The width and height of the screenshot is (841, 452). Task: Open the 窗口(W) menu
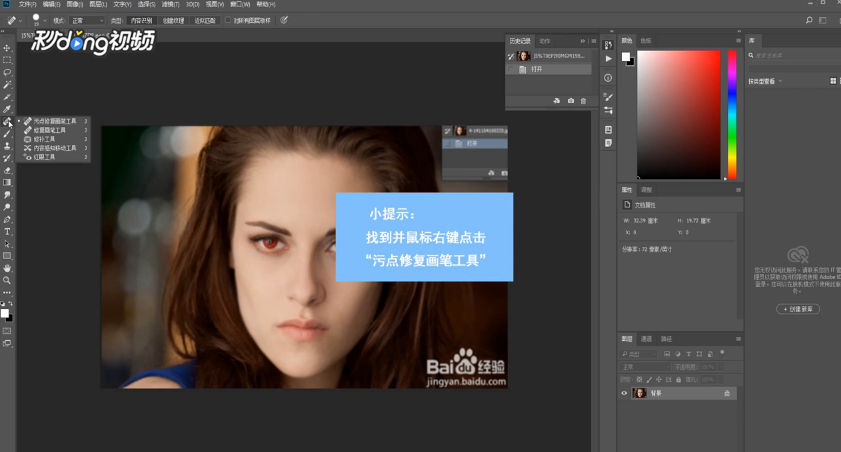(240, 4)
